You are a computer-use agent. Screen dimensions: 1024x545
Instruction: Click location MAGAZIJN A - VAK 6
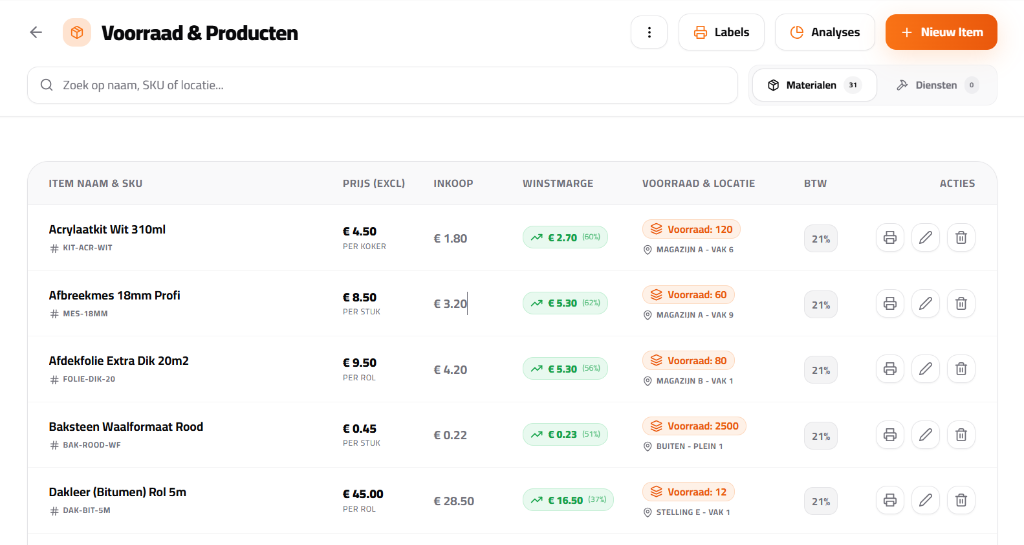point(695,249)
